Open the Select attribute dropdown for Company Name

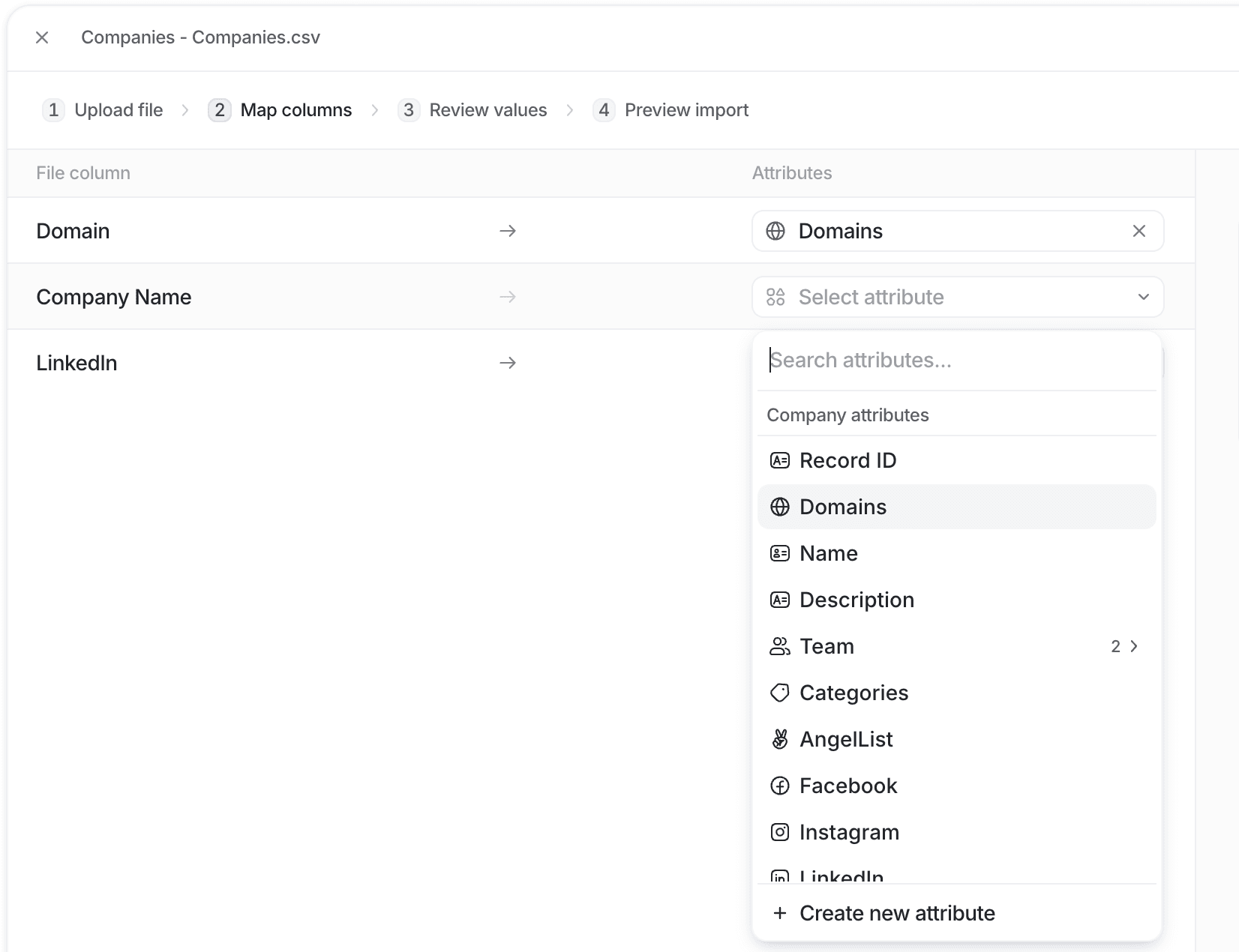(x=957, y=297)
